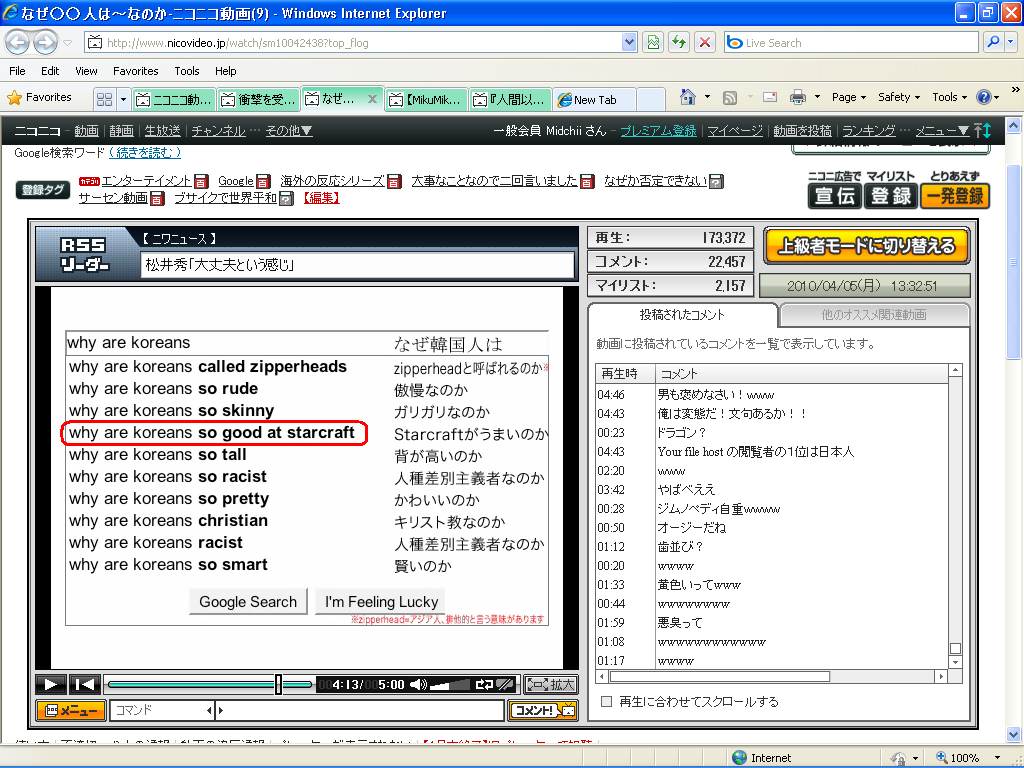Play the video with the play button

(x=50, y=684)
